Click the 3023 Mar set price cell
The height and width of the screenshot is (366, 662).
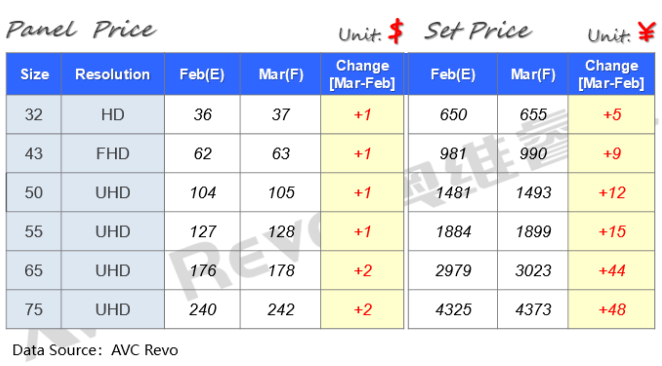[x=533, y=270]
